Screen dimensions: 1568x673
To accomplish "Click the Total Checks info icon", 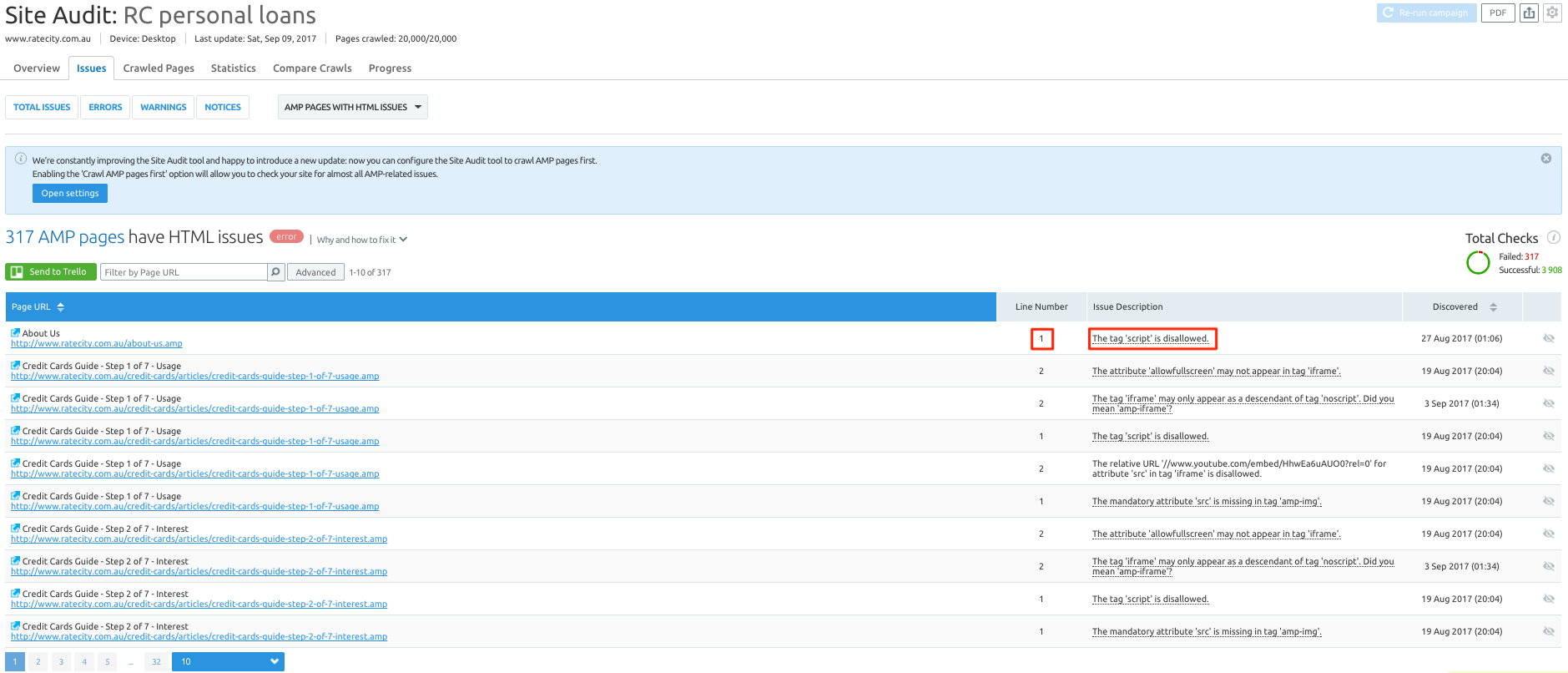I will click(1553, 237).
